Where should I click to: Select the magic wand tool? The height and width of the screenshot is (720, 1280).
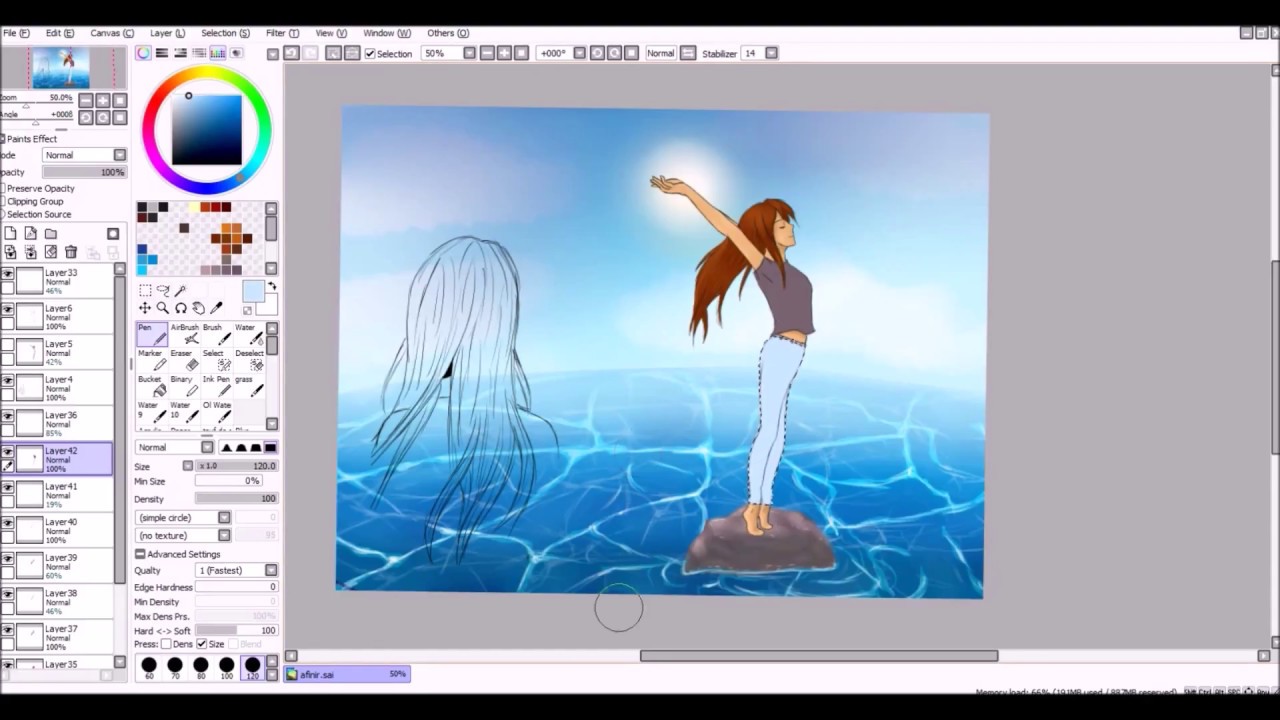coord(181,291)
